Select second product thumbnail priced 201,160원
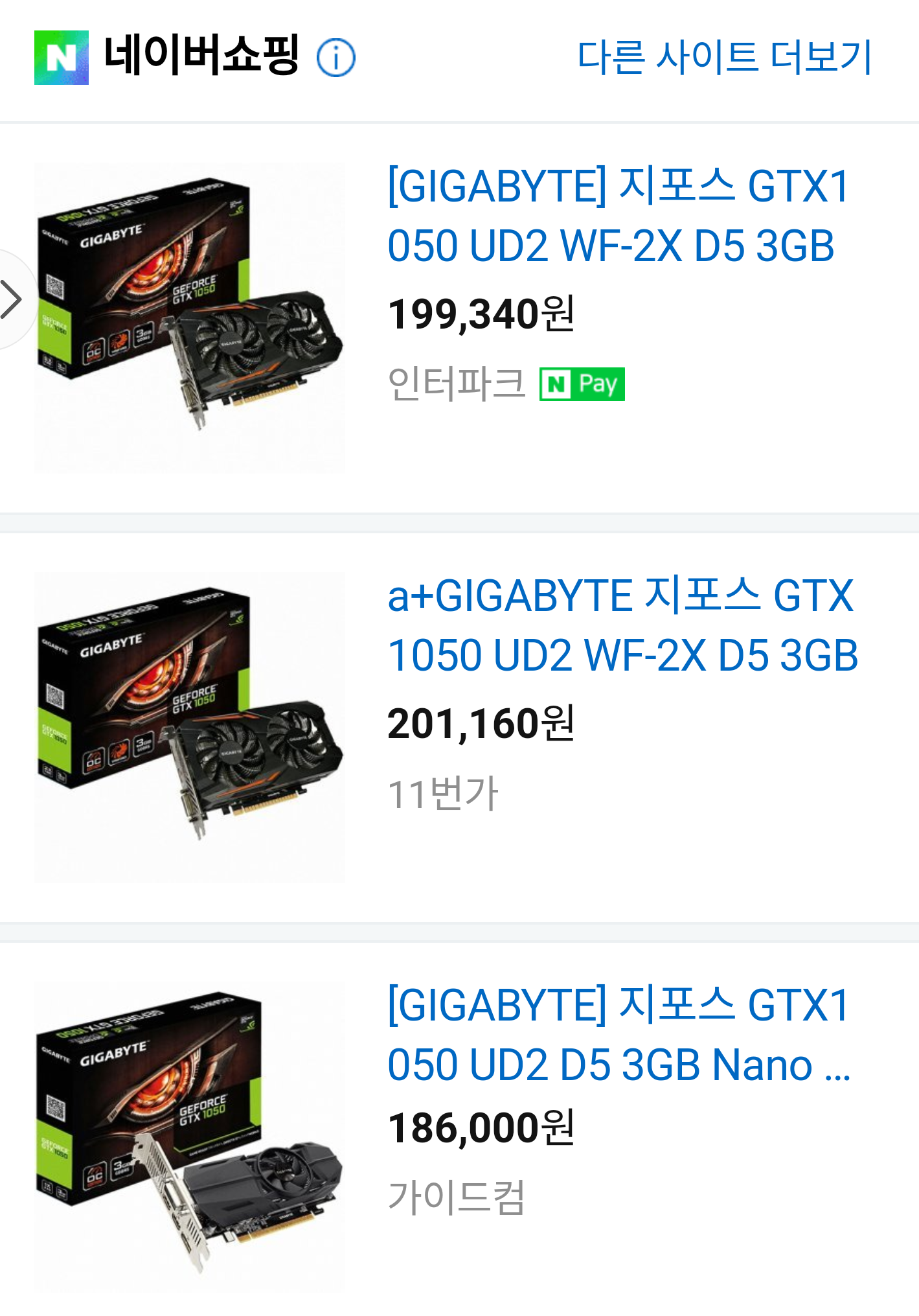Image resolution: width=919 pixels, height=1316 pixels. (x=190, y=727)
